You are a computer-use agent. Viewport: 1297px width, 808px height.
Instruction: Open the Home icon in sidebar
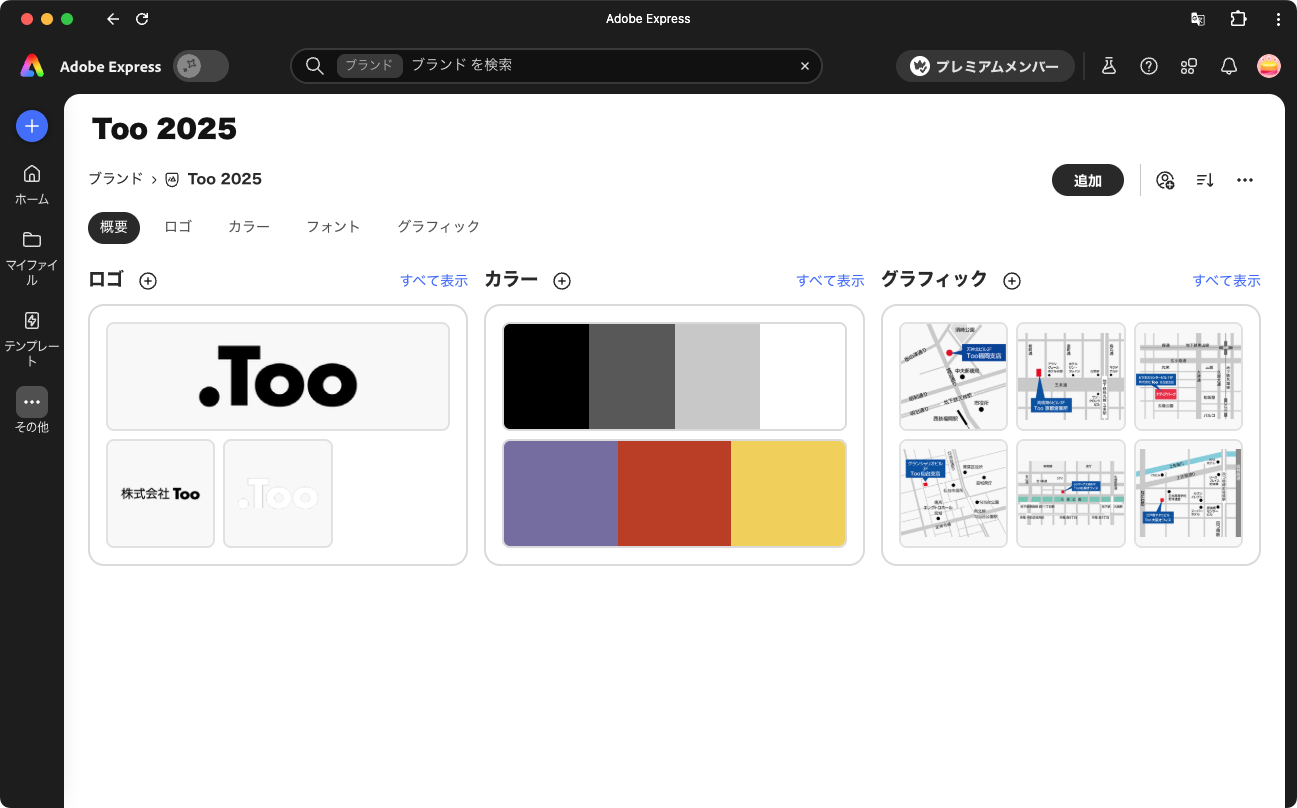[x=32, y=174]
